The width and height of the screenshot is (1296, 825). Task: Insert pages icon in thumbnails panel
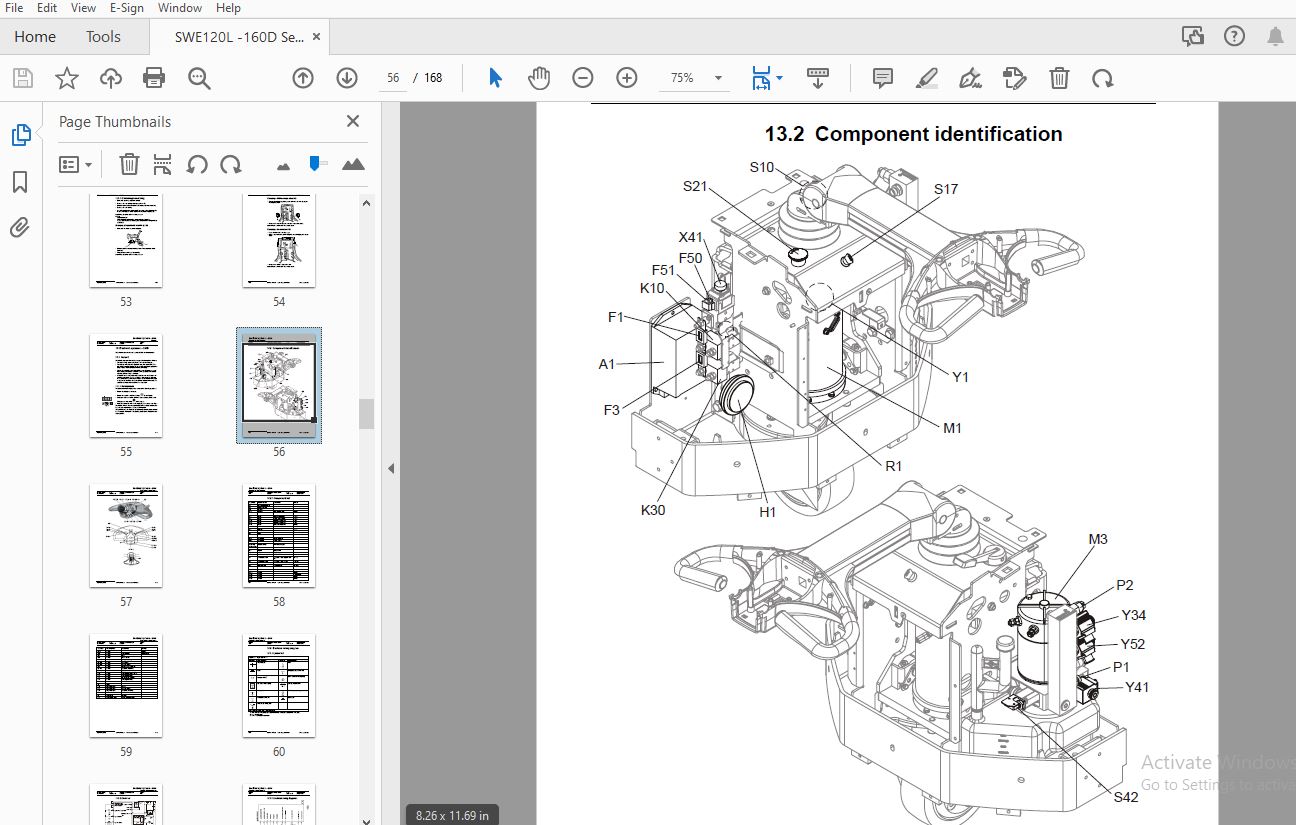tap(163, 164)
